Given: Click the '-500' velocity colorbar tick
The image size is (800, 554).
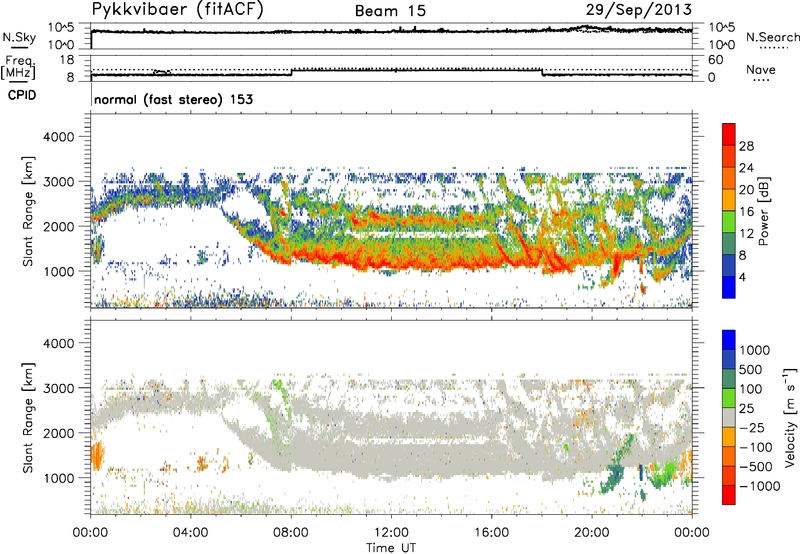Looking at the screenshot, I should 756,466.
